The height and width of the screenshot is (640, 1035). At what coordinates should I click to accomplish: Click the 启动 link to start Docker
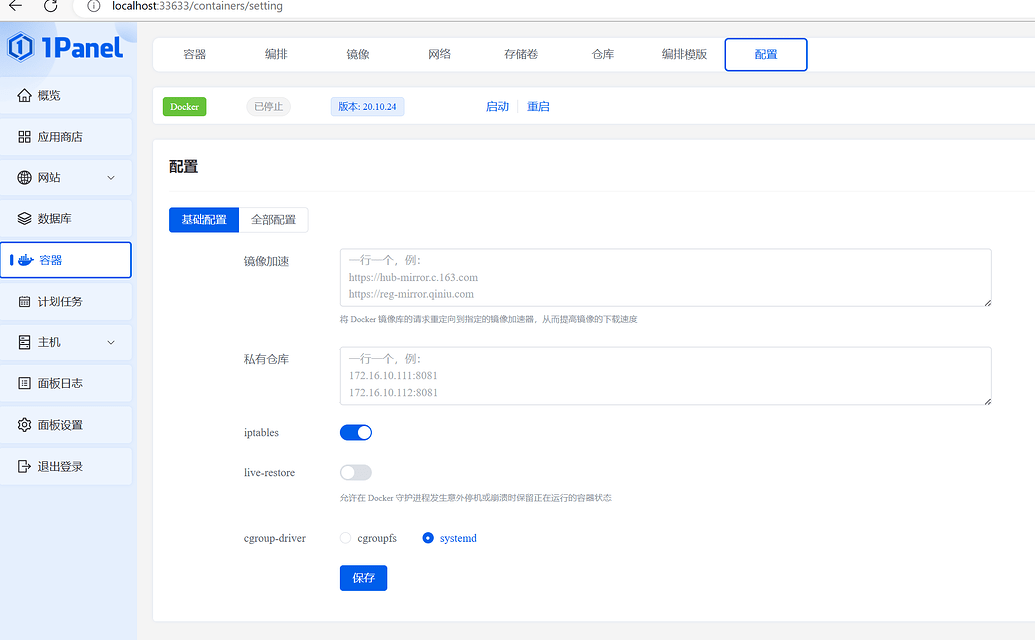coord(497,106)
